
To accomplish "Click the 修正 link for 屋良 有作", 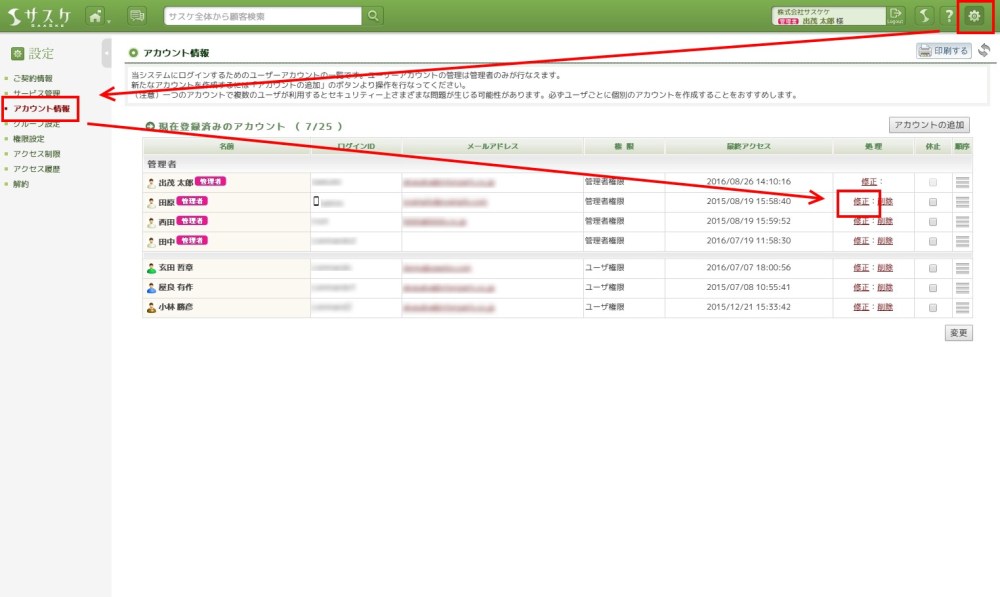I will point(861,288).
